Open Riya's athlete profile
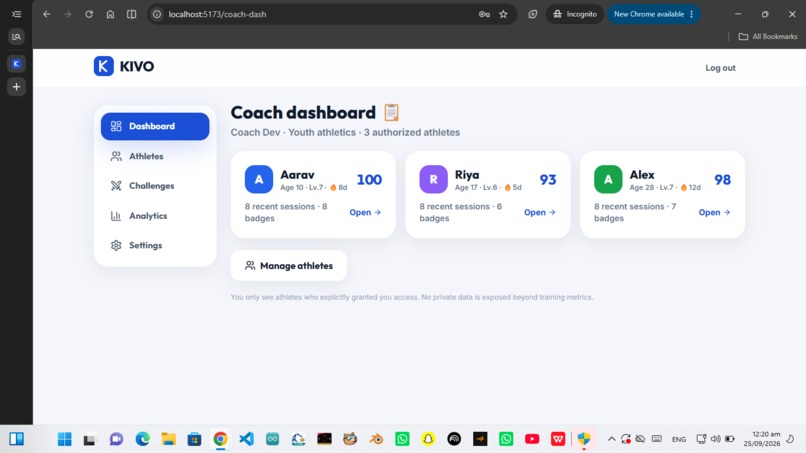The image size is (806, 453). 540,212
